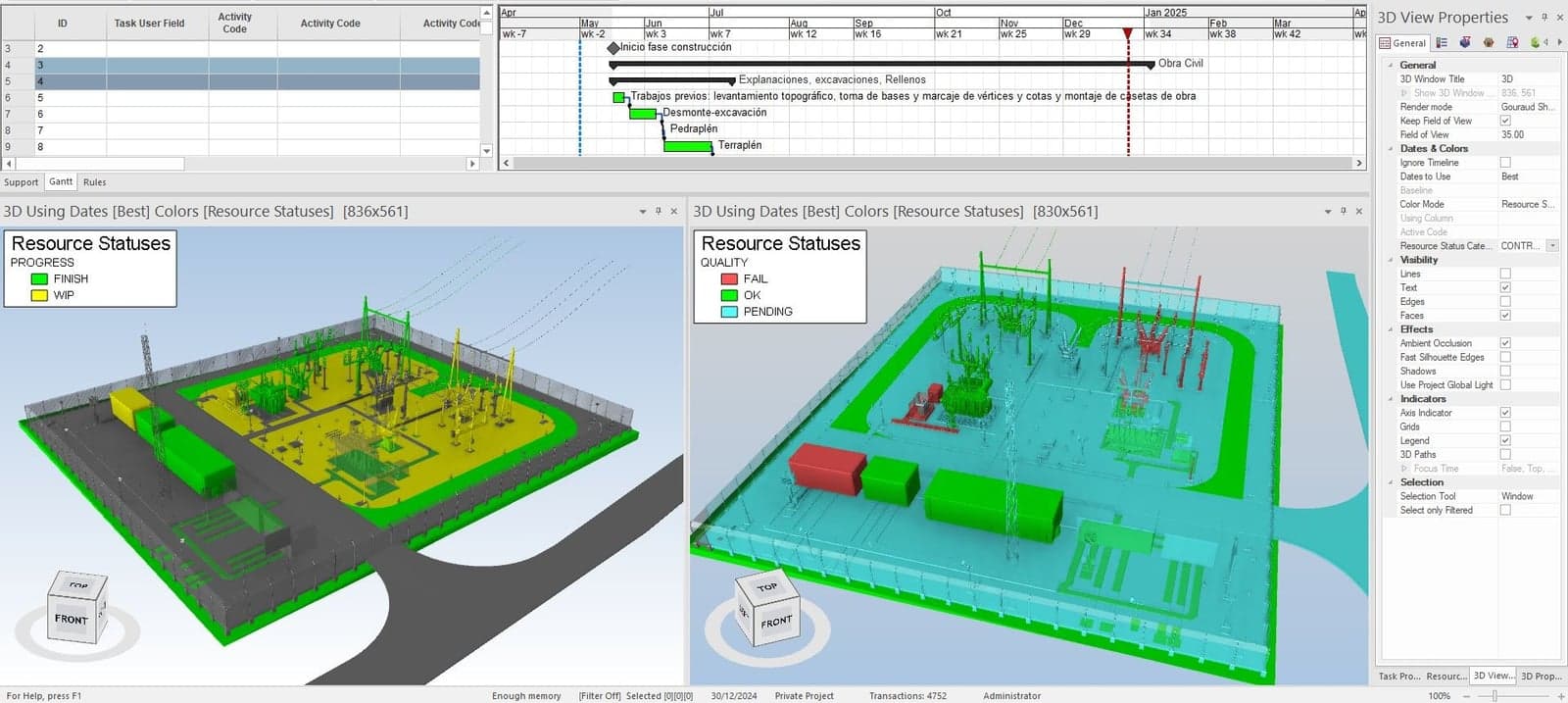Screen dimensions: 1568x703
Task: Click zoom in plus in status bar
Action: coord(1561,695)
